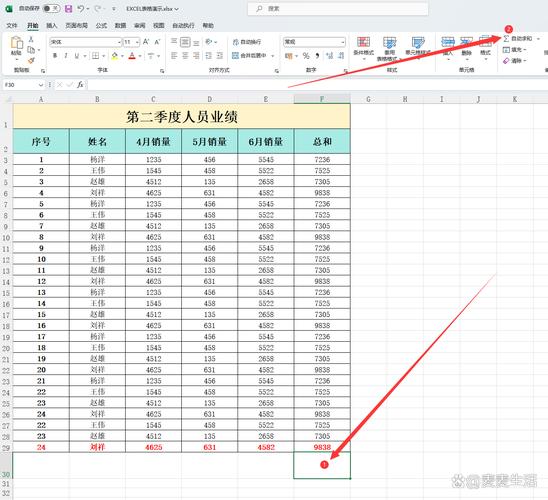548x500 pixels.
Task: Select the title cell 第二季度人员业绩
Action: pos(181,116)
